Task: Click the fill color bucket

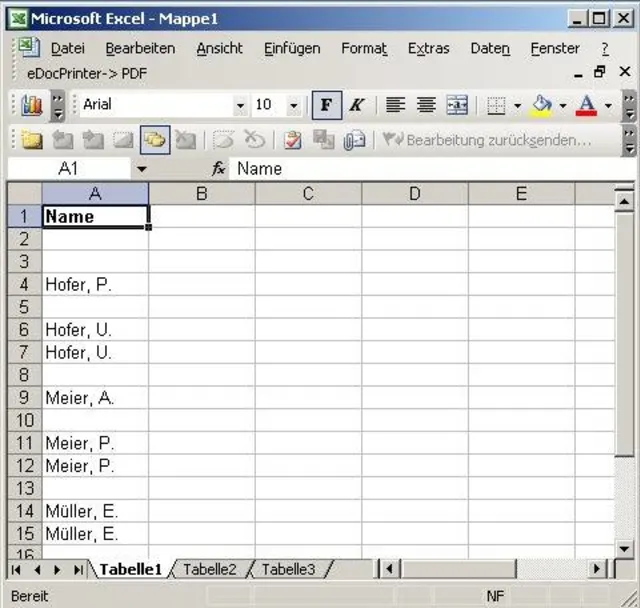Action: tap(542, 105)
